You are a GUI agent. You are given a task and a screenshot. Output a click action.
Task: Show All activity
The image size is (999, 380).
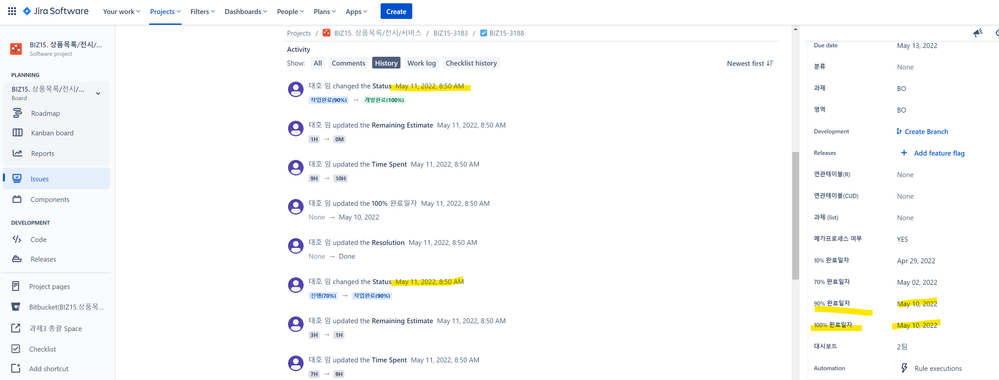pos(317,63)
